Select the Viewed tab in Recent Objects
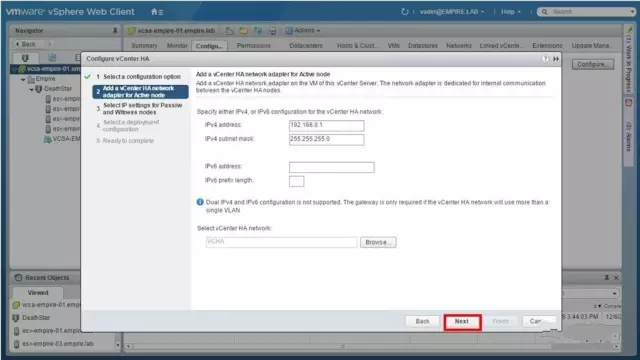 pyautogui.click(x=38, y=293)
